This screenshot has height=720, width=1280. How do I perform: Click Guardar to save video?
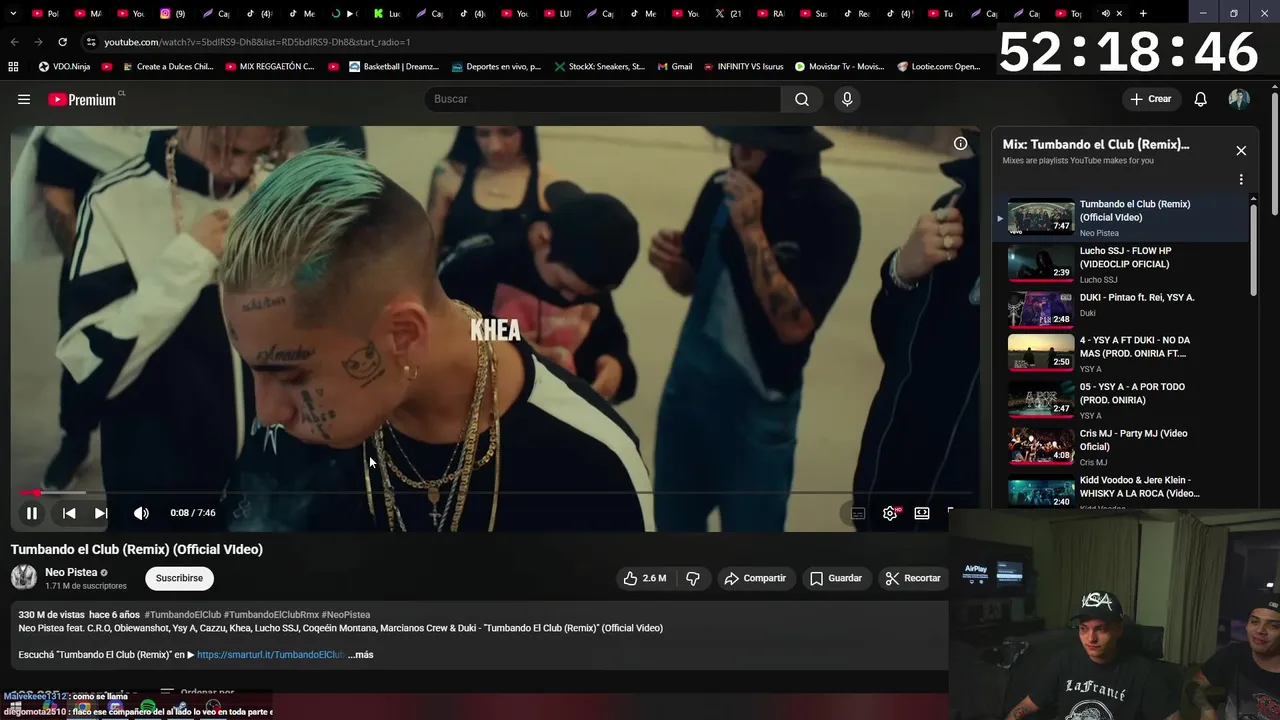tap(836, 578)
